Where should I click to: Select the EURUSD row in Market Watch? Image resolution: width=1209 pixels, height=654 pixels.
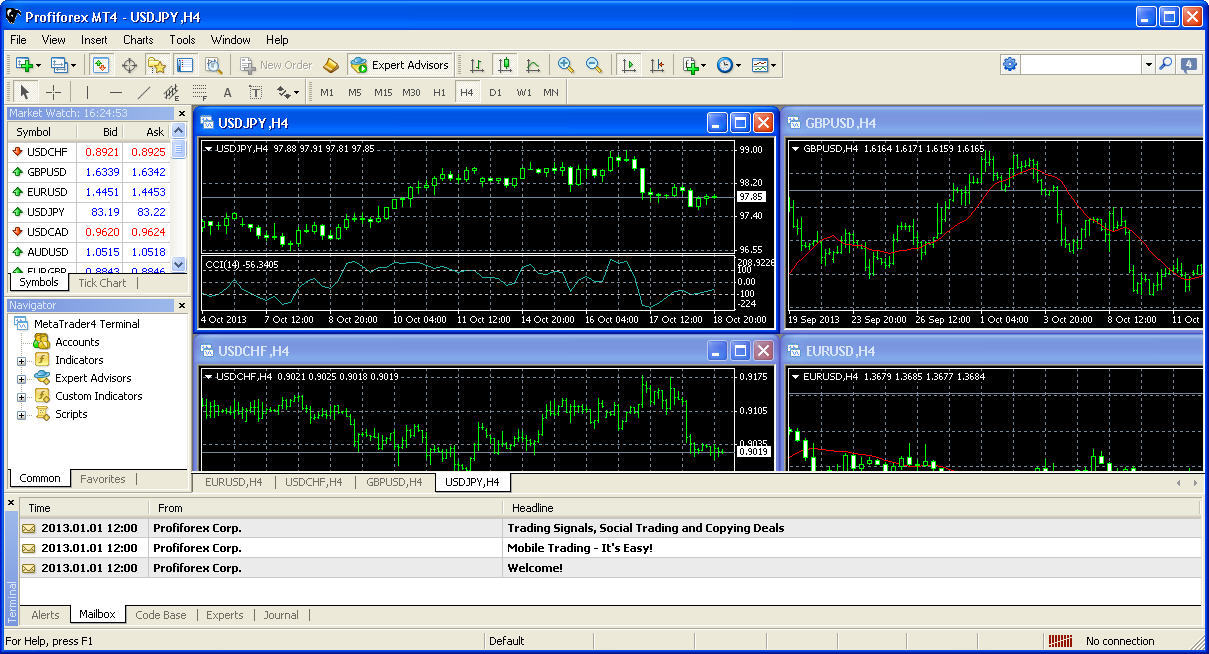89,192
